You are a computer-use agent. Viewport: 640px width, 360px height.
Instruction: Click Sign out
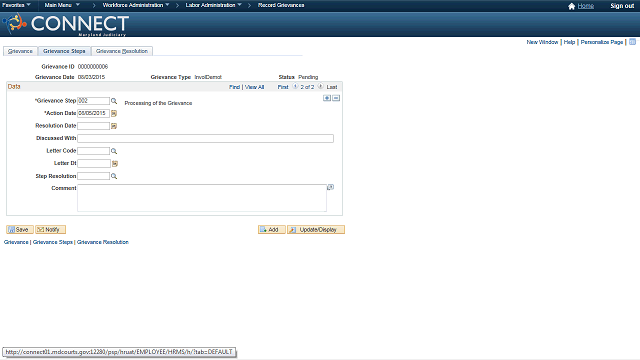(622, 6)
